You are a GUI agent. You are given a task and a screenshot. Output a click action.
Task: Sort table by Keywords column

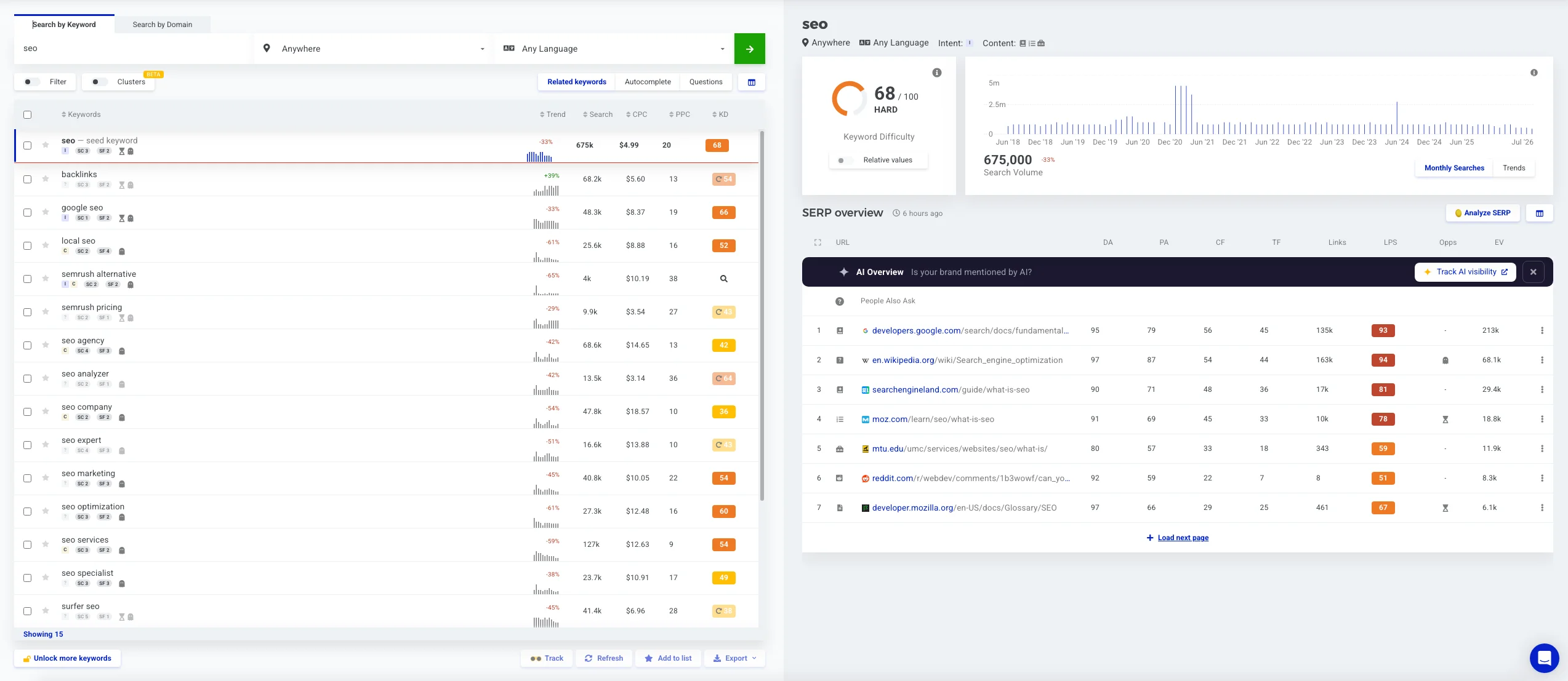click(81, 114)
